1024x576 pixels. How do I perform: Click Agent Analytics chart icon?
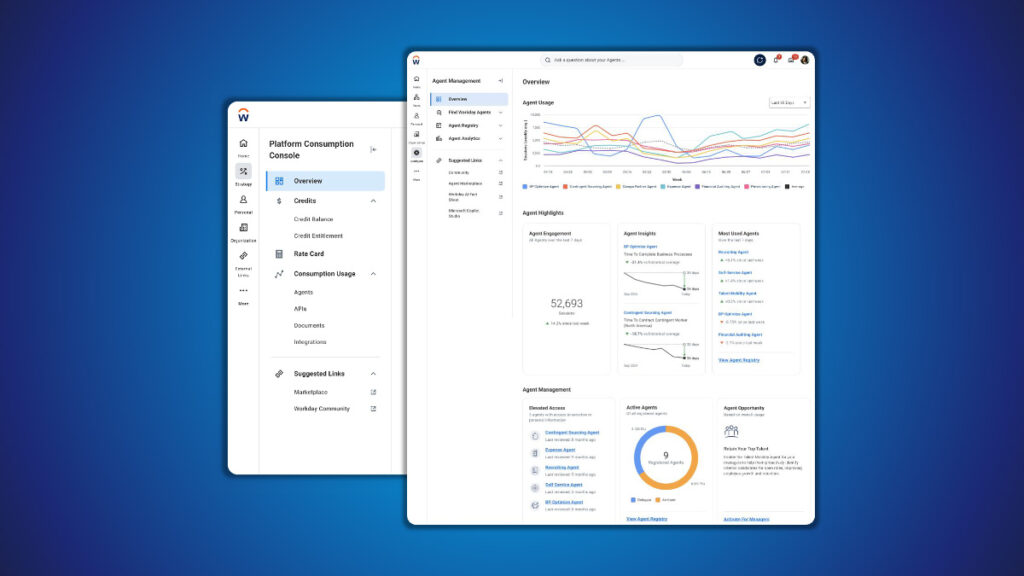click(439, 138)
